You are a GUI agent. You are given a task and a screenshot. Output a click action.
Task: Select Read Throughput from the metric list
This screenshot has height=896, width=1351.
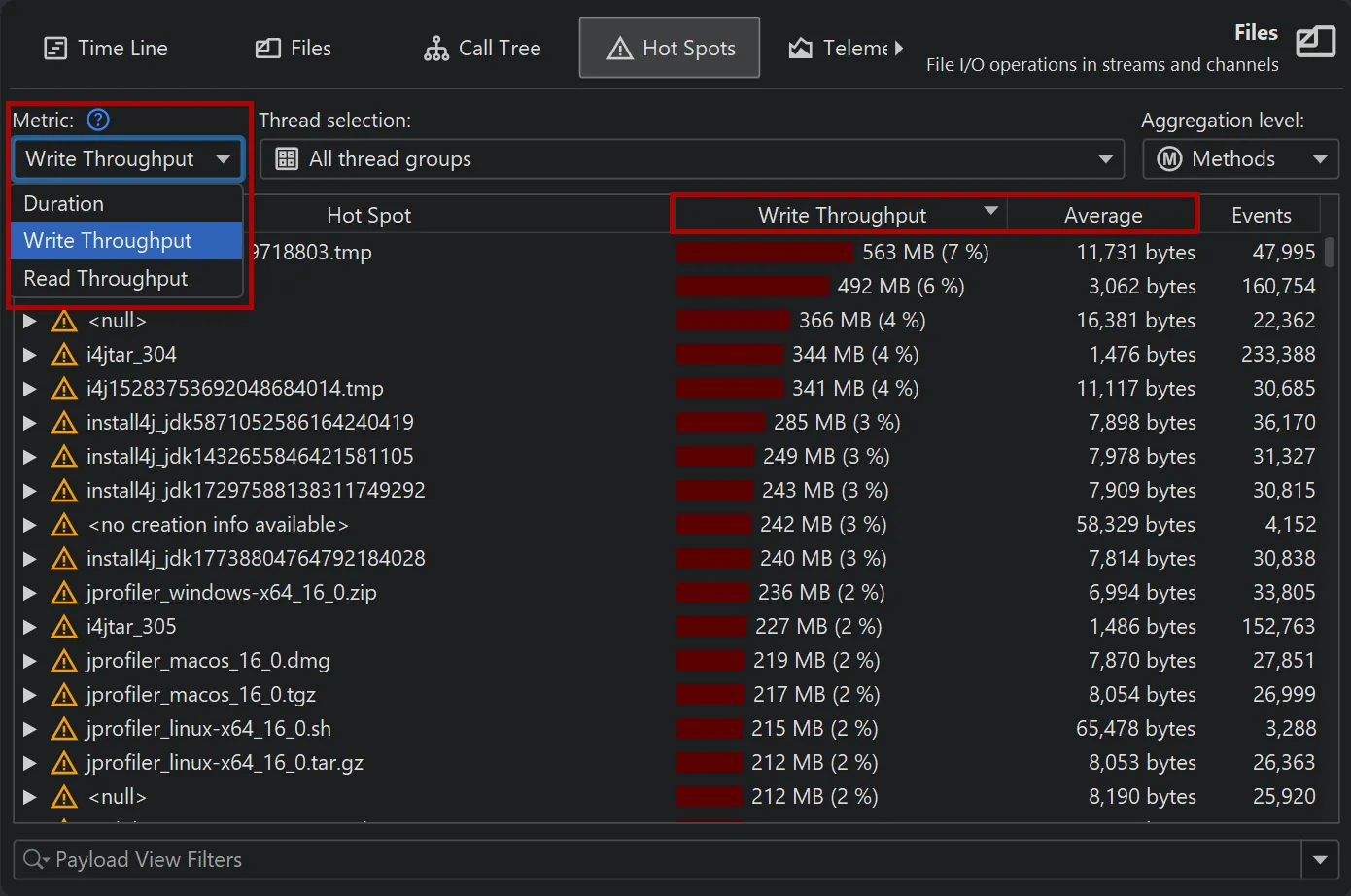(x=105, y=279)
